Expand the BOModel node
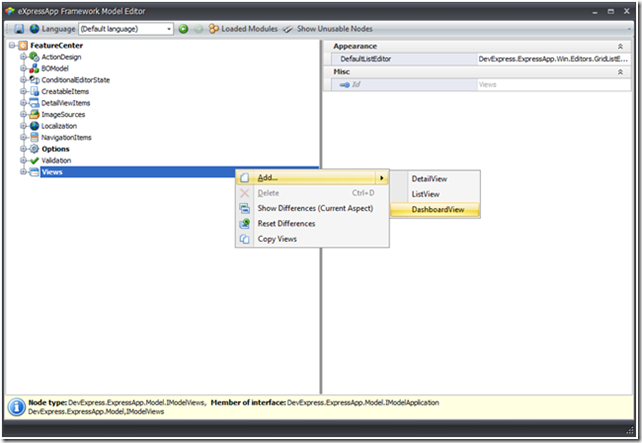The width and height of the screenshot is (642, 443). click(23, 68)
